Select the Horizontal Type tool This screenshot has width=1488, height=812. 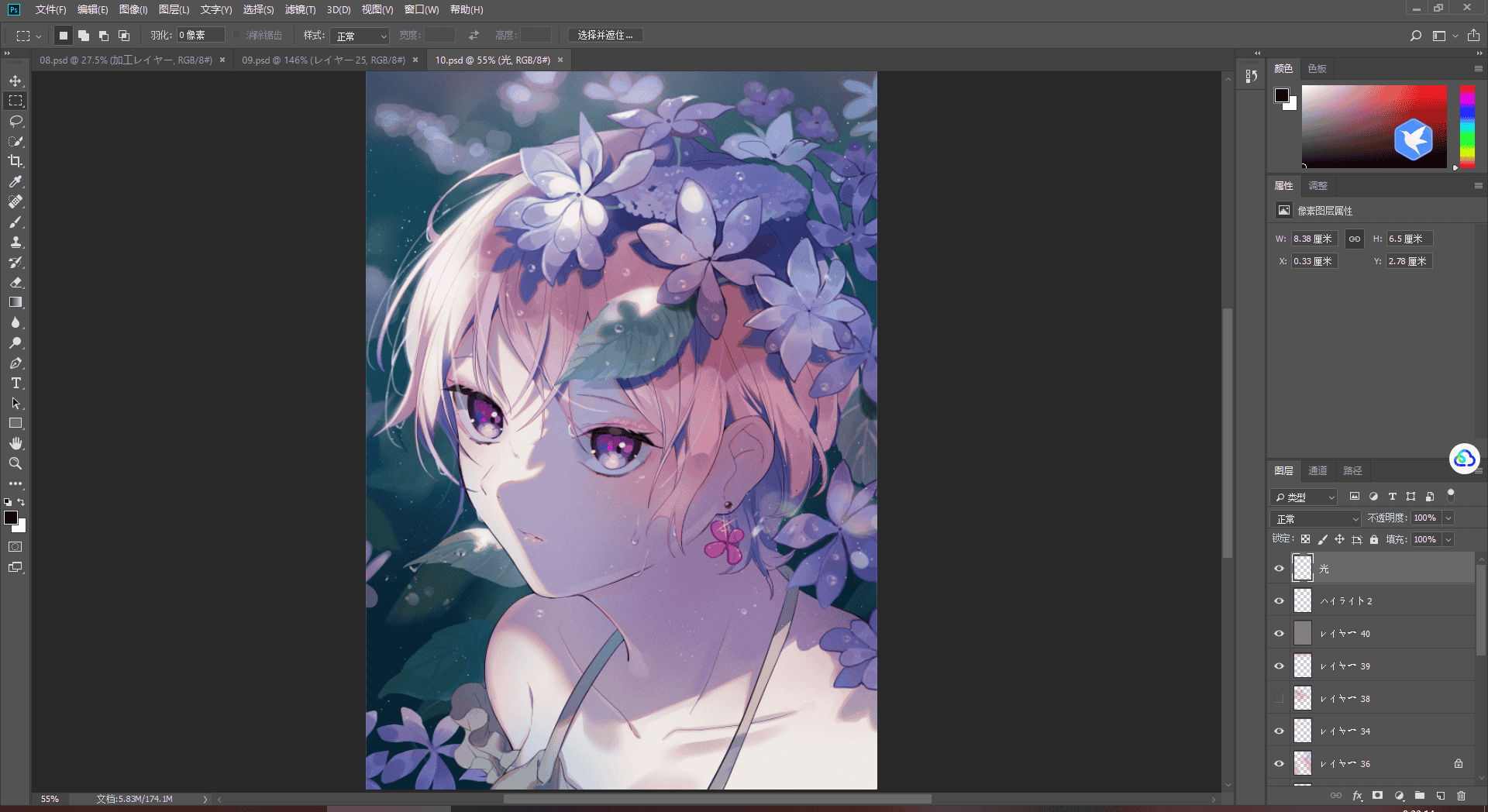(x=15, y=383)
